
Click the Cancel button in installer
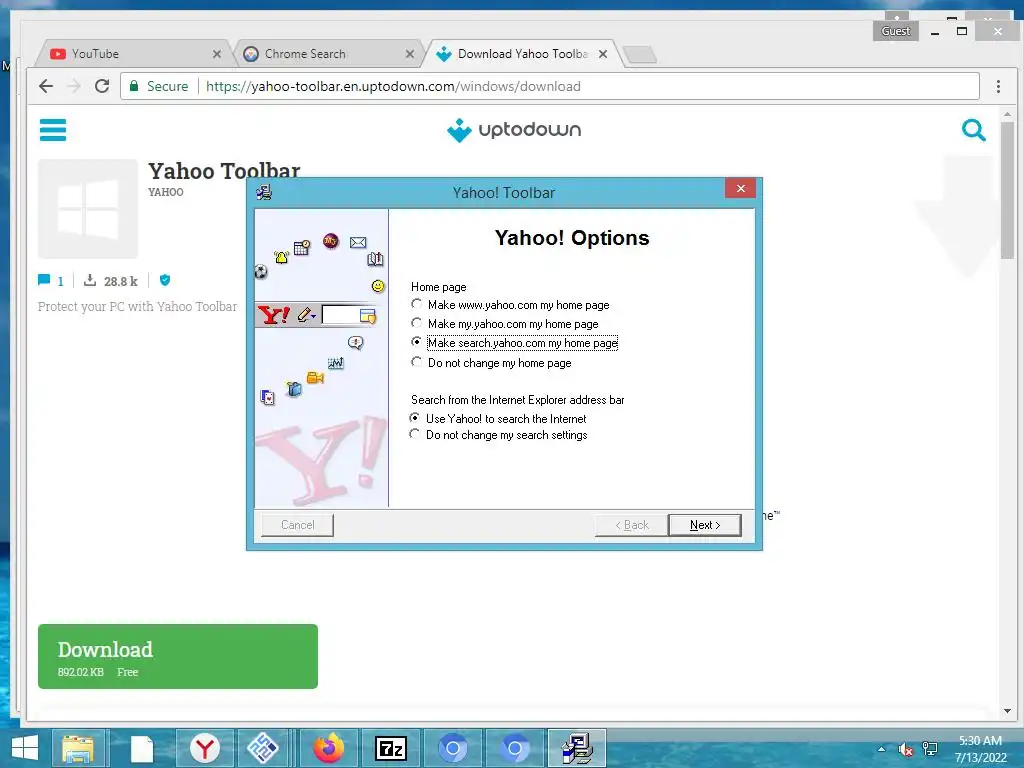tap(297, 525)
